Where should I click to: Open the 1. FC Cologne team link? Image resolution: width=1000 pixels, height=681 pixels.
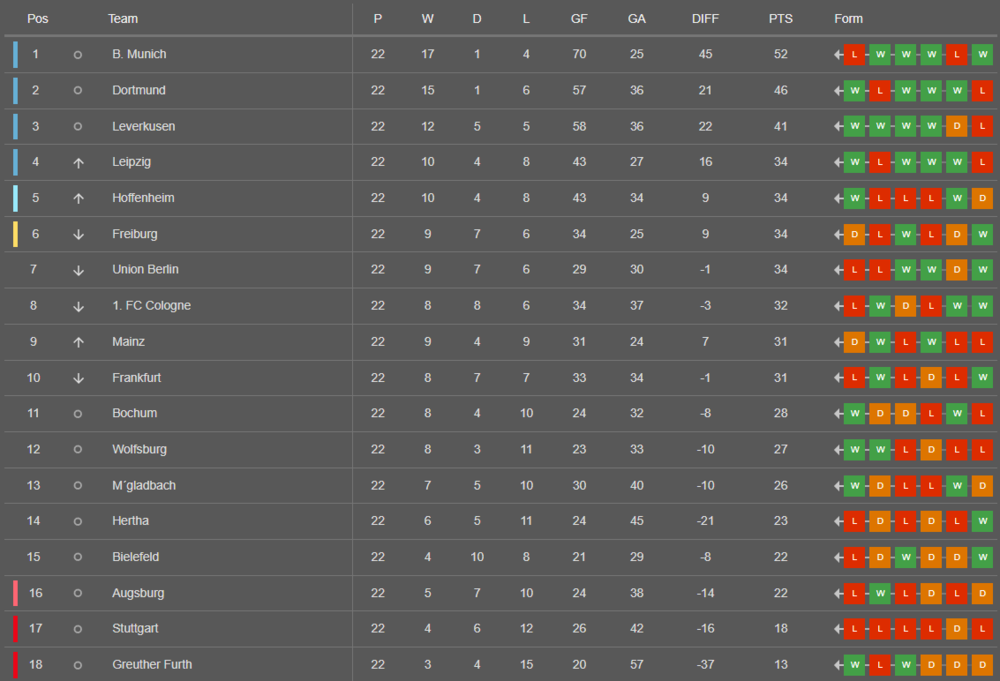[151, 305]
